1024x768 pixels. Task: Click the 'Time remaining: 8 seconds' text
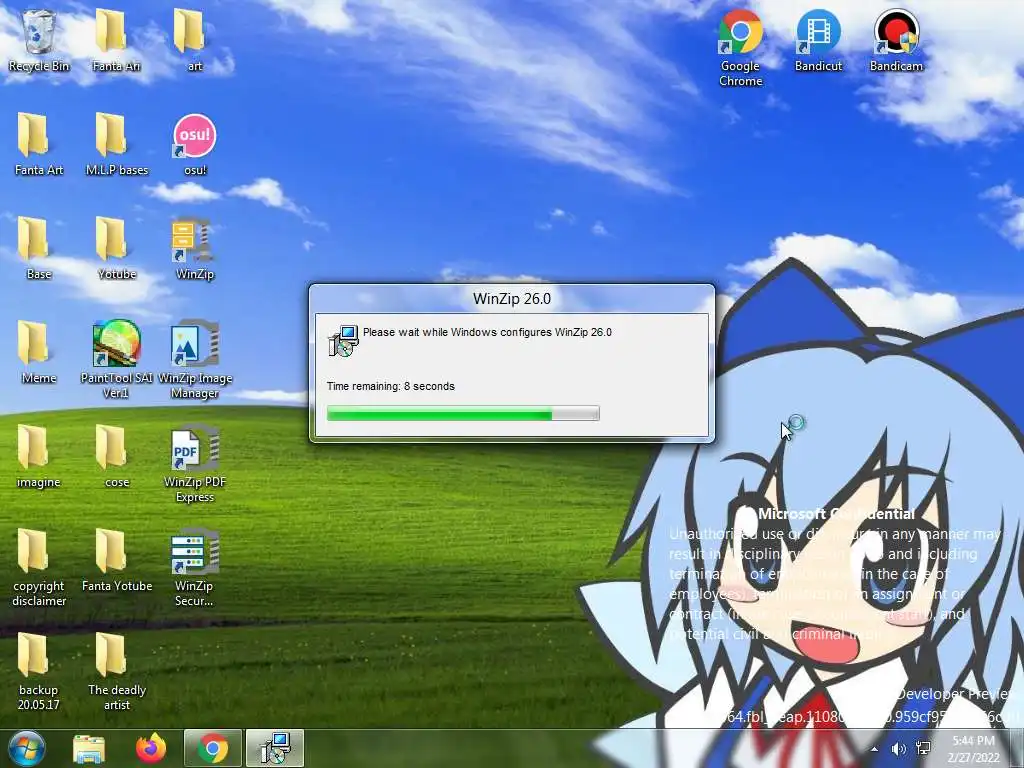click(391, 386)
